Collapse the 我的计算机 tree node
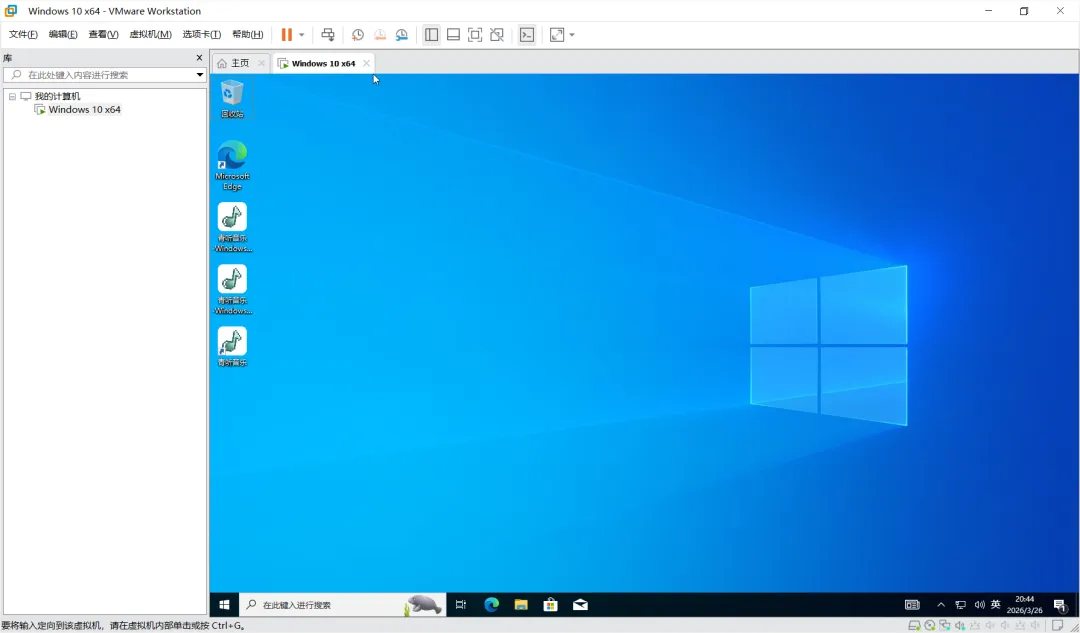This screenshot has height=633, width=1080. pyautogui.click(x=12, y=96)
